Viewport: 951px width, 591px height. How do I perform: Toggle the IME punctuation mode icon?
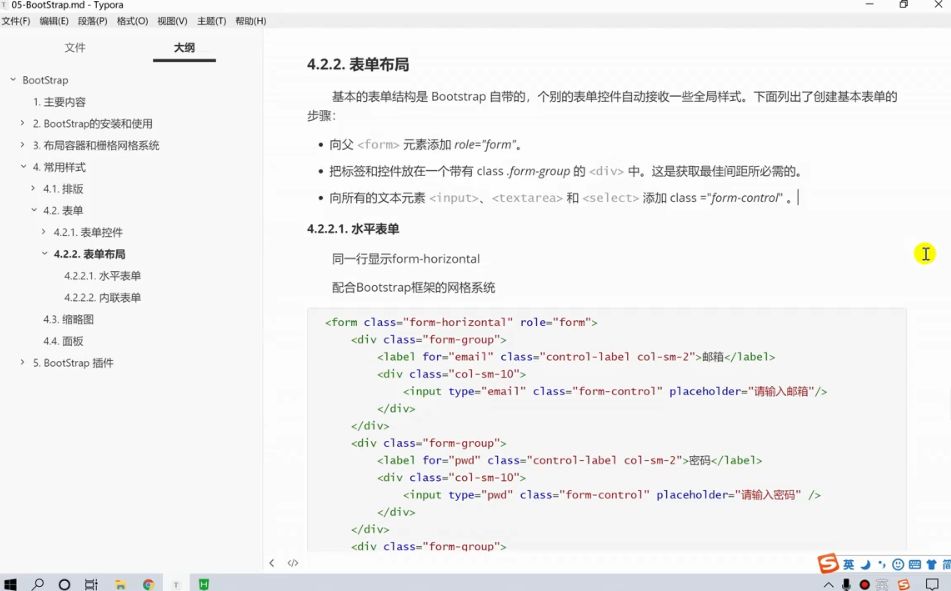coord(882,564)
